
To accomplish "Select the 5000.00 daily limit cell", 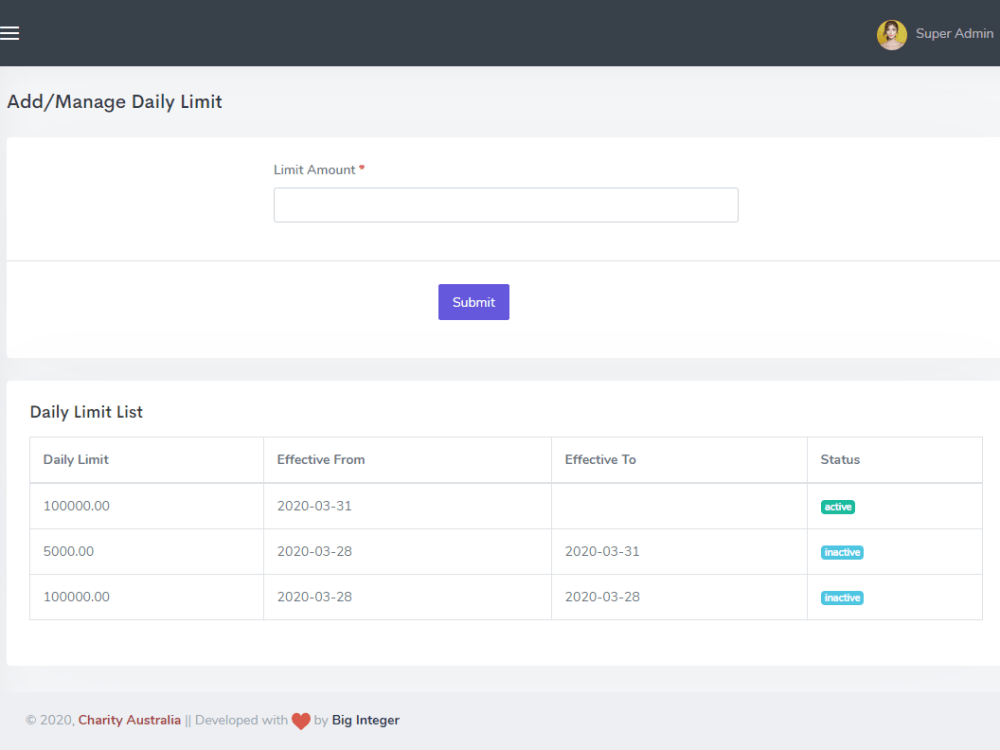I will pyautogui.click(x=146, y=552).
